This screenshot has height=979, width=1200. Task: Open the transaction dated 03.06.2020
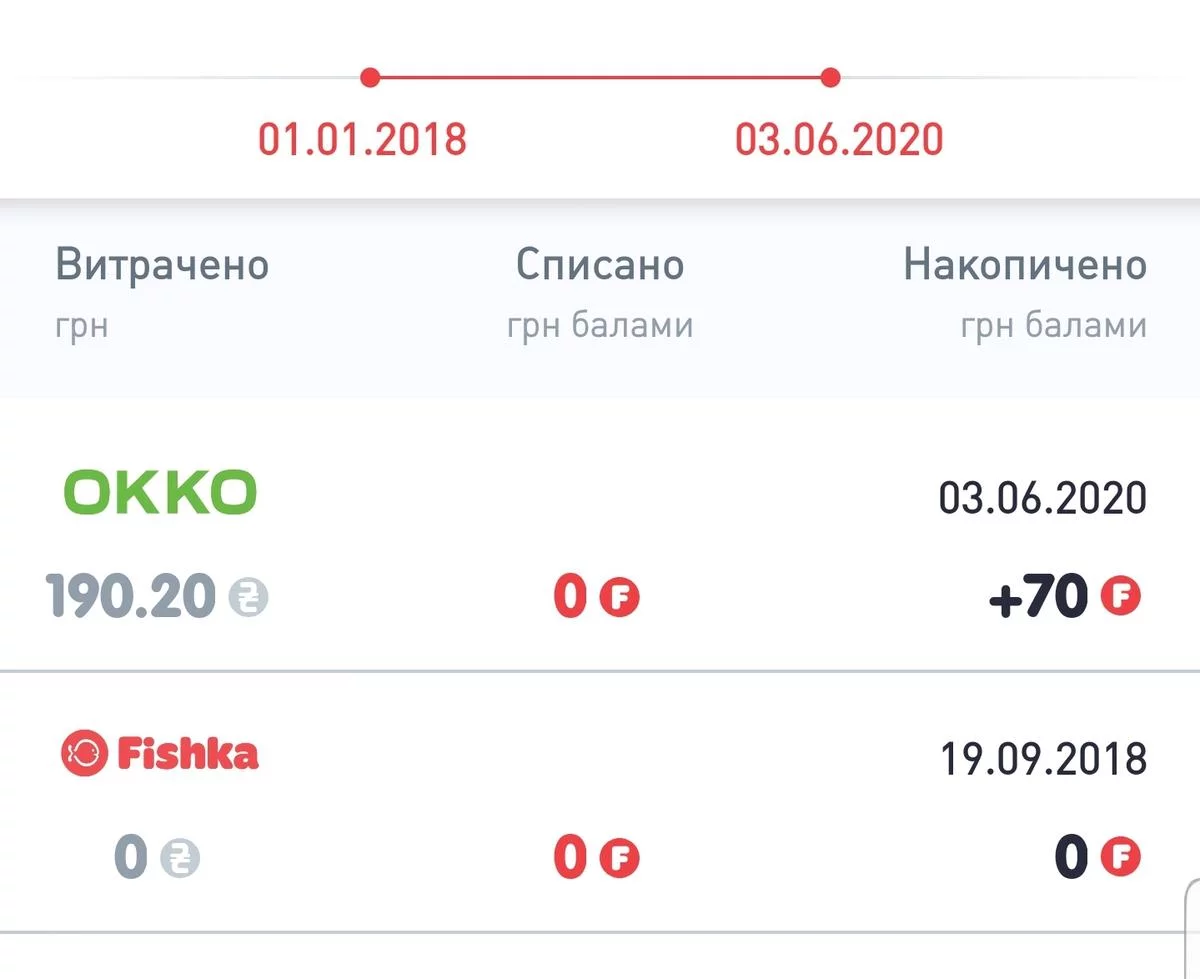[1042, 497]
